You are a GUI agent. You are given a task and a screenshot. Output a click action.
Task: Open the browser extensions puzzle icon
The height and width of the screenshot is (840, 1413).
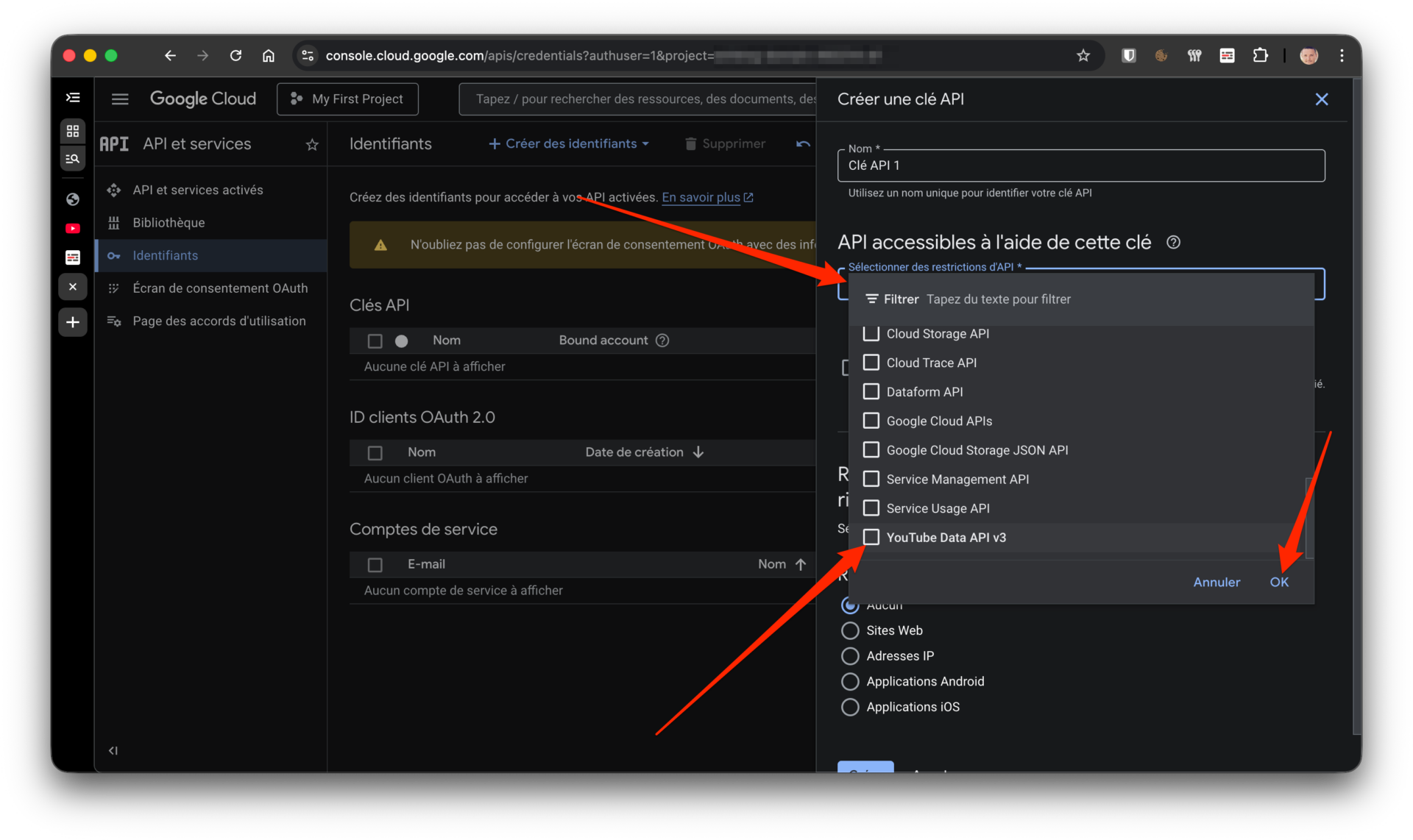click(1261, 56)
